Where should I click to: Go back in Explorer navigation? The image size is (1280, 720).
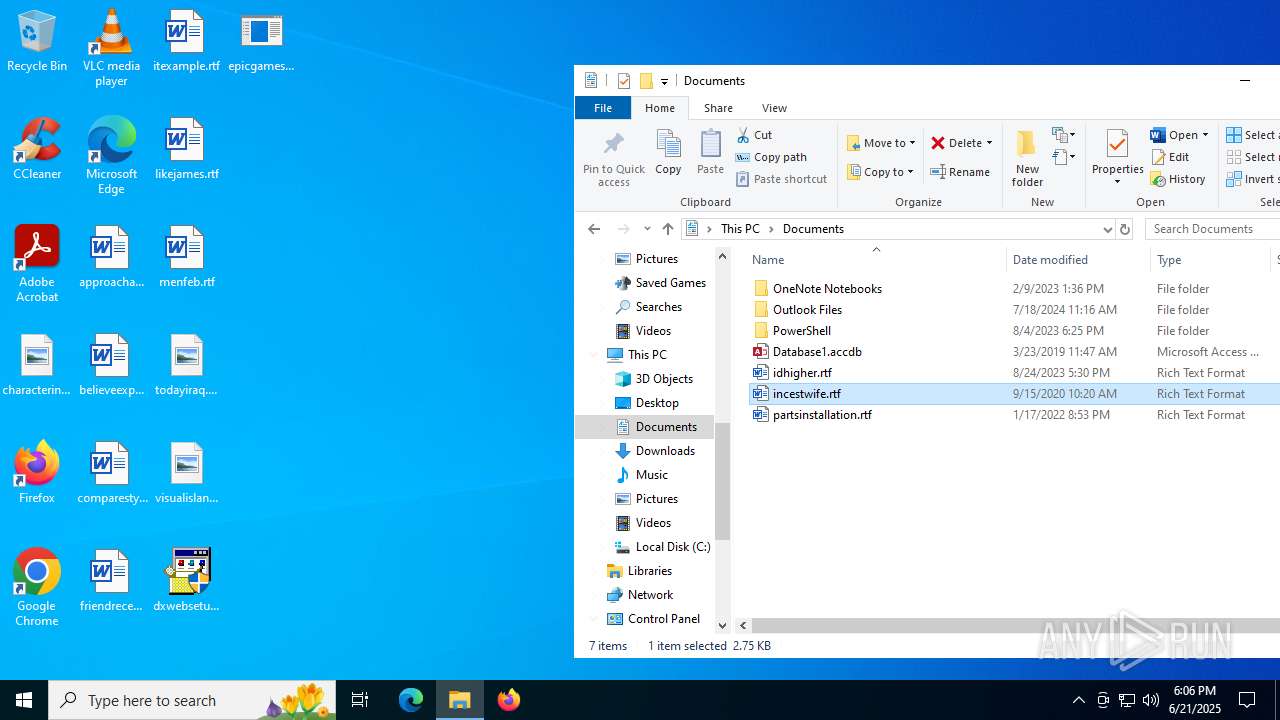coord(594,229)
